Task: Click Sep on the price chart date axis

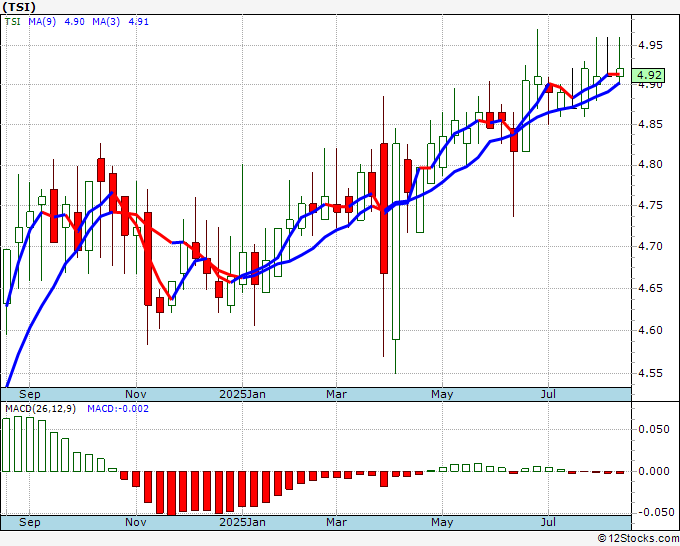Action: [29, 394]
